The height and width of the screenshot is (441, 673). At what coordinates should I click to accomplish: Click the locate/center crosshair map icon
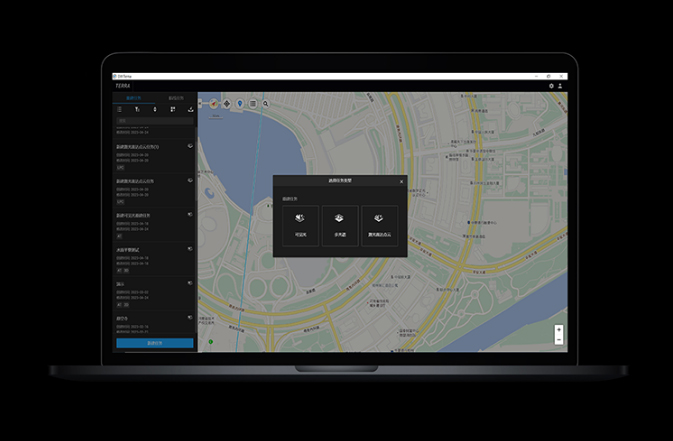pos(227,103)
